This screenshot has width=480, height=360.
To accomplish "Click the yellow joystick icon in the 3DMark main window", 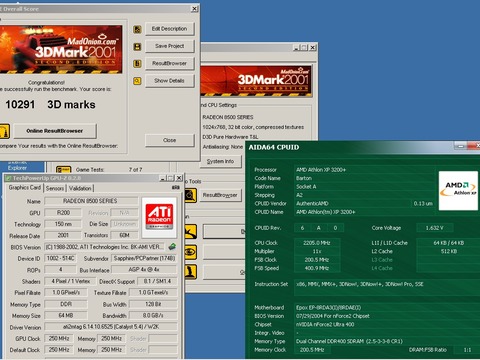I will [x=191, y=272].
